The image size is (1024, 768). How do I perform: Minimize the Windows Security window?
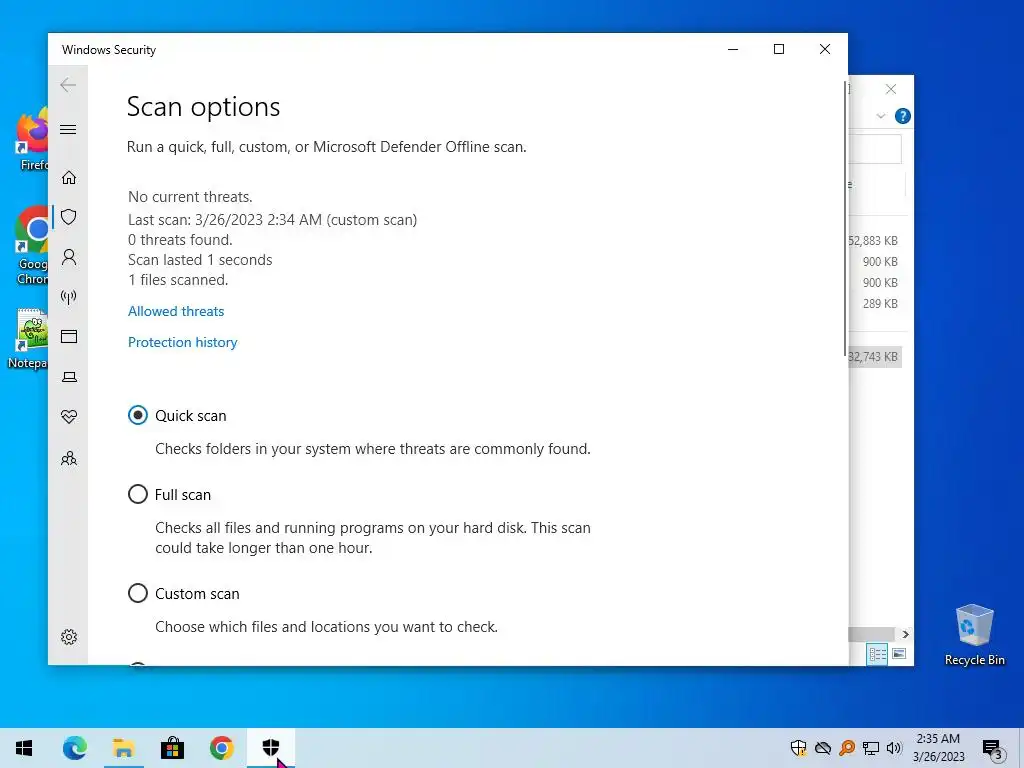pyautogui.click(x=733, y=50)
